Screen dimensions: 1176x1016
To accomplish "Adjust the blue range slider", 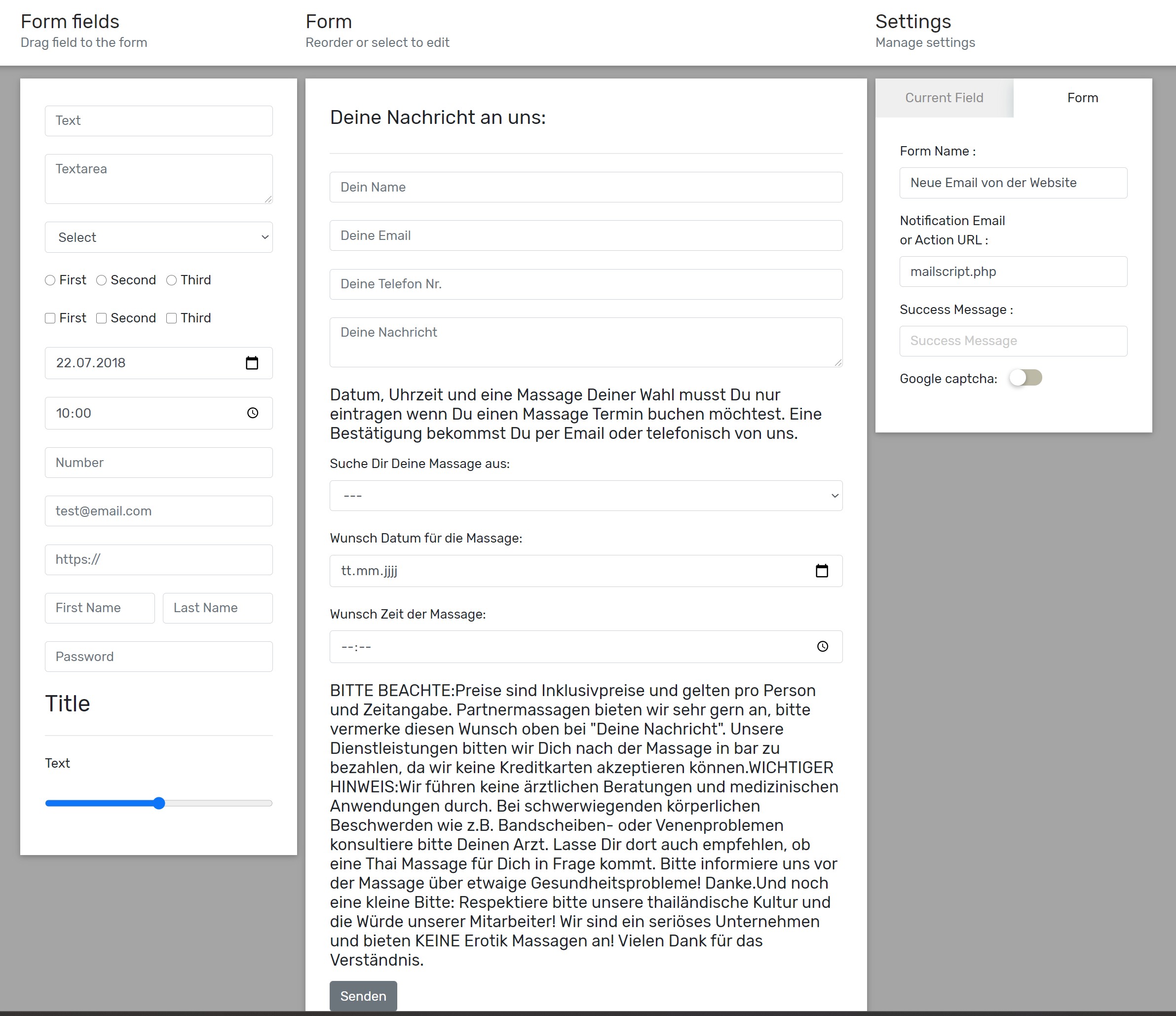I will [159, 803].
